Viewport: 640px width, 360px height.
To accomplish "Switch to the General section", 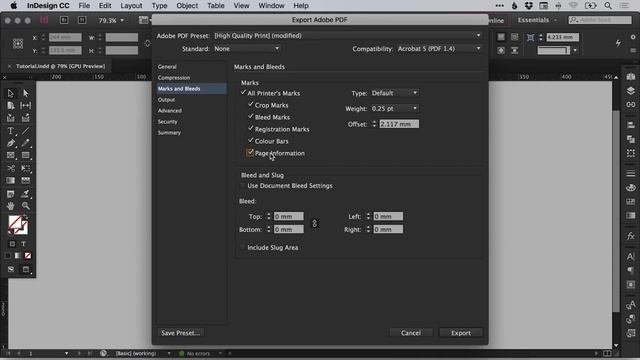I will click(167, 67).
